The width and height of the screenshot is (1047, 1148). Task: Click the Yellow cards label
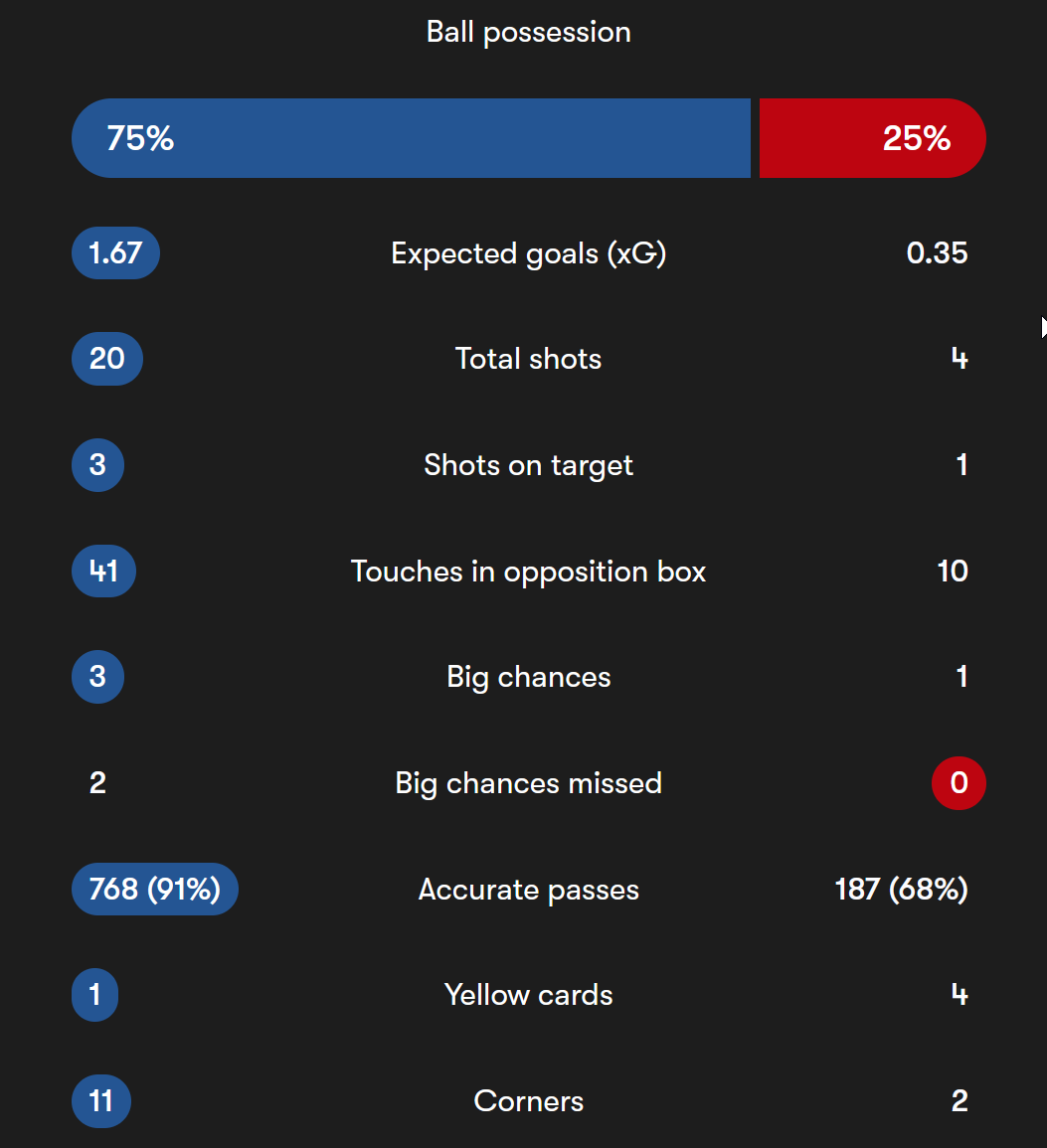tap(529, 995)
